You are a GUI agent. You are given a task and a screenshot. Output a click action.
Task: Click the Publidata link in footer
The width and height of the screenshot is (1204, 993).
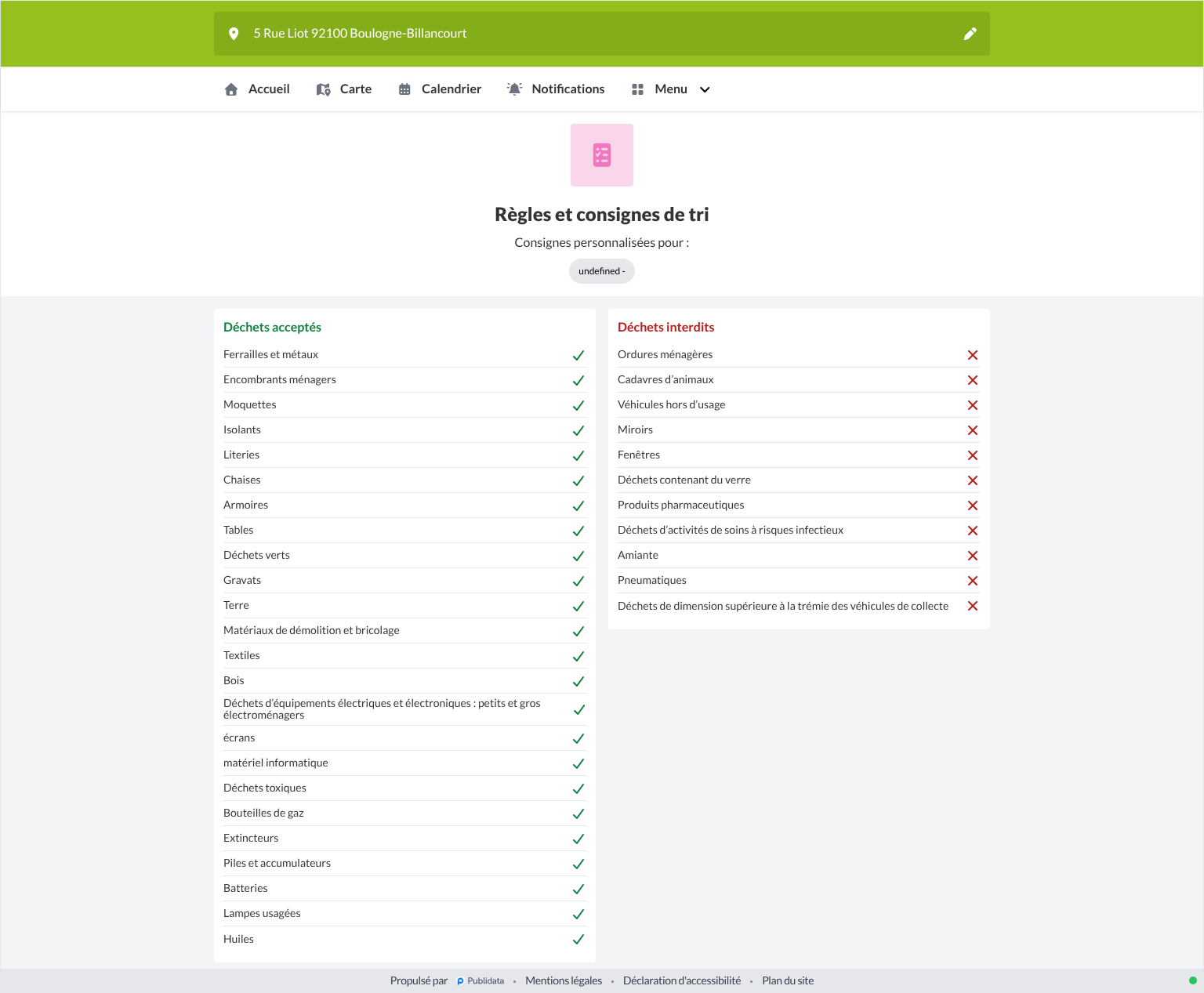pos(481,980)
